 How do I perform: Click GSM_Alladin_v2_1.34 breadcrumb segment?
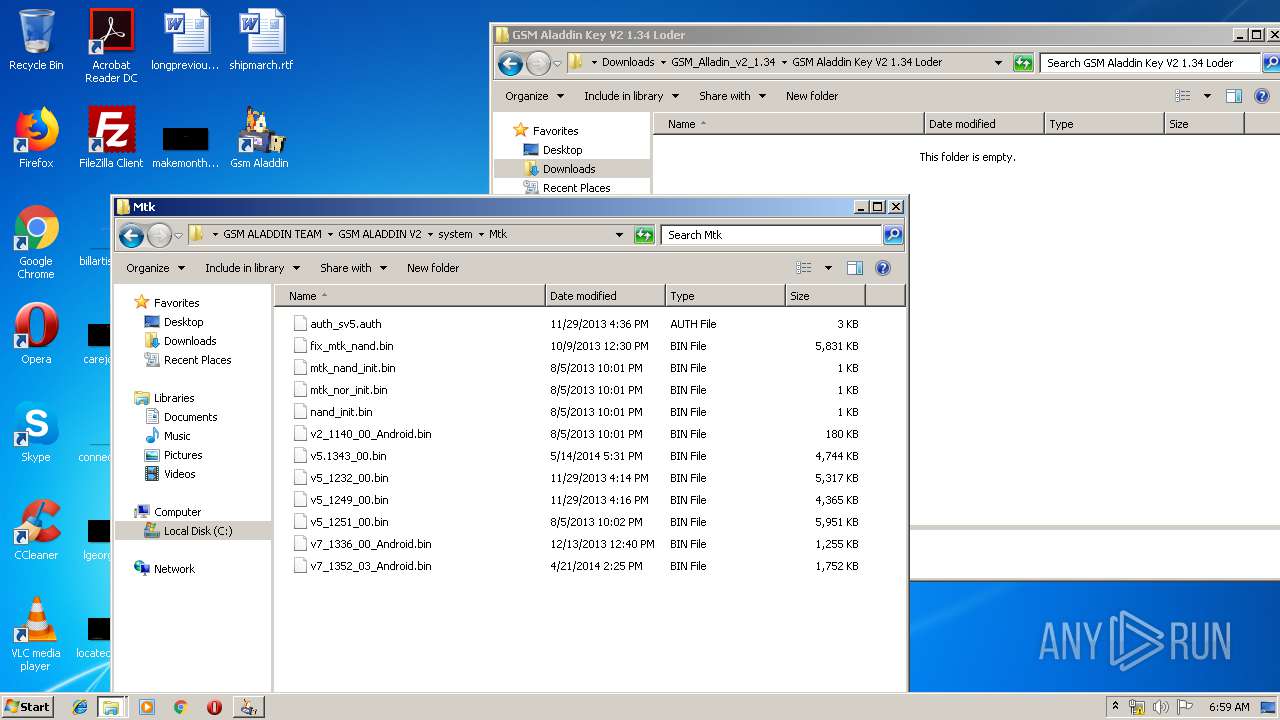[723, 62]
